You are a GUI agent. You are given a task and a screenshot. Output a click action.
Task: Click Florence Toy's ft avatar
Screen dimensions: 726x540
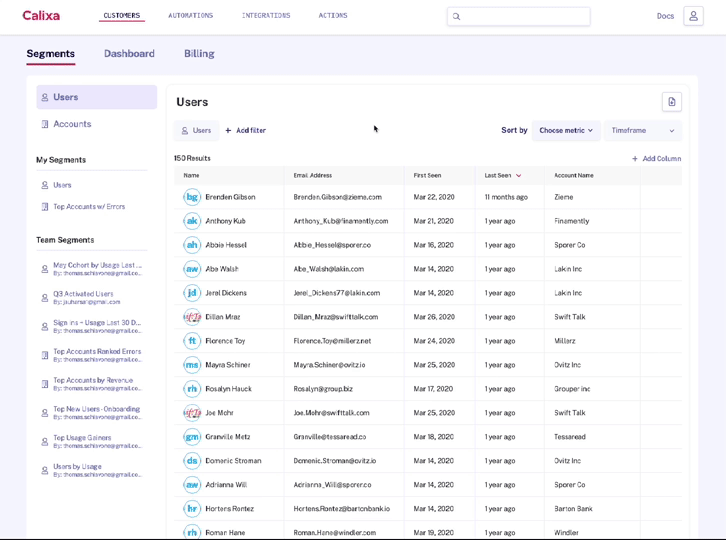coord(192,341)
